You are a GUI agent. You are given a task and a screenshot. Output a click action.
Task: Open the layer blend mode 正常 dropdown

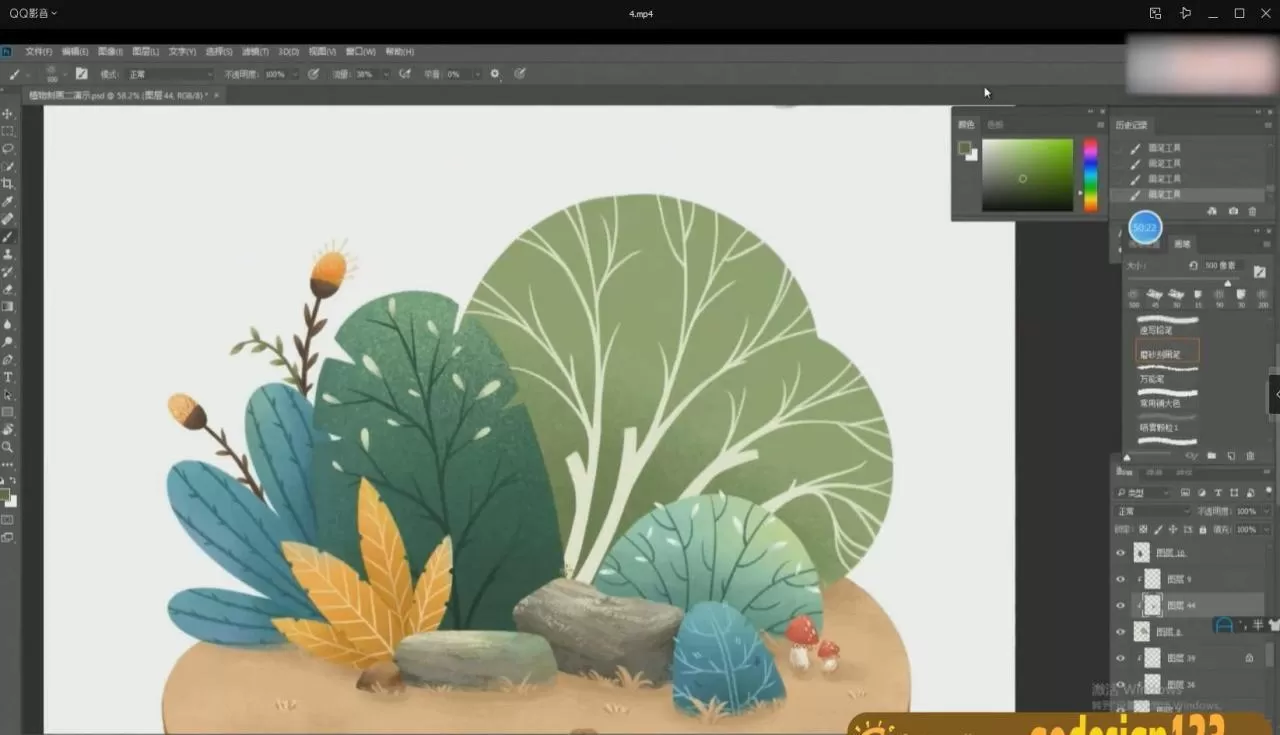[1150, 511]
